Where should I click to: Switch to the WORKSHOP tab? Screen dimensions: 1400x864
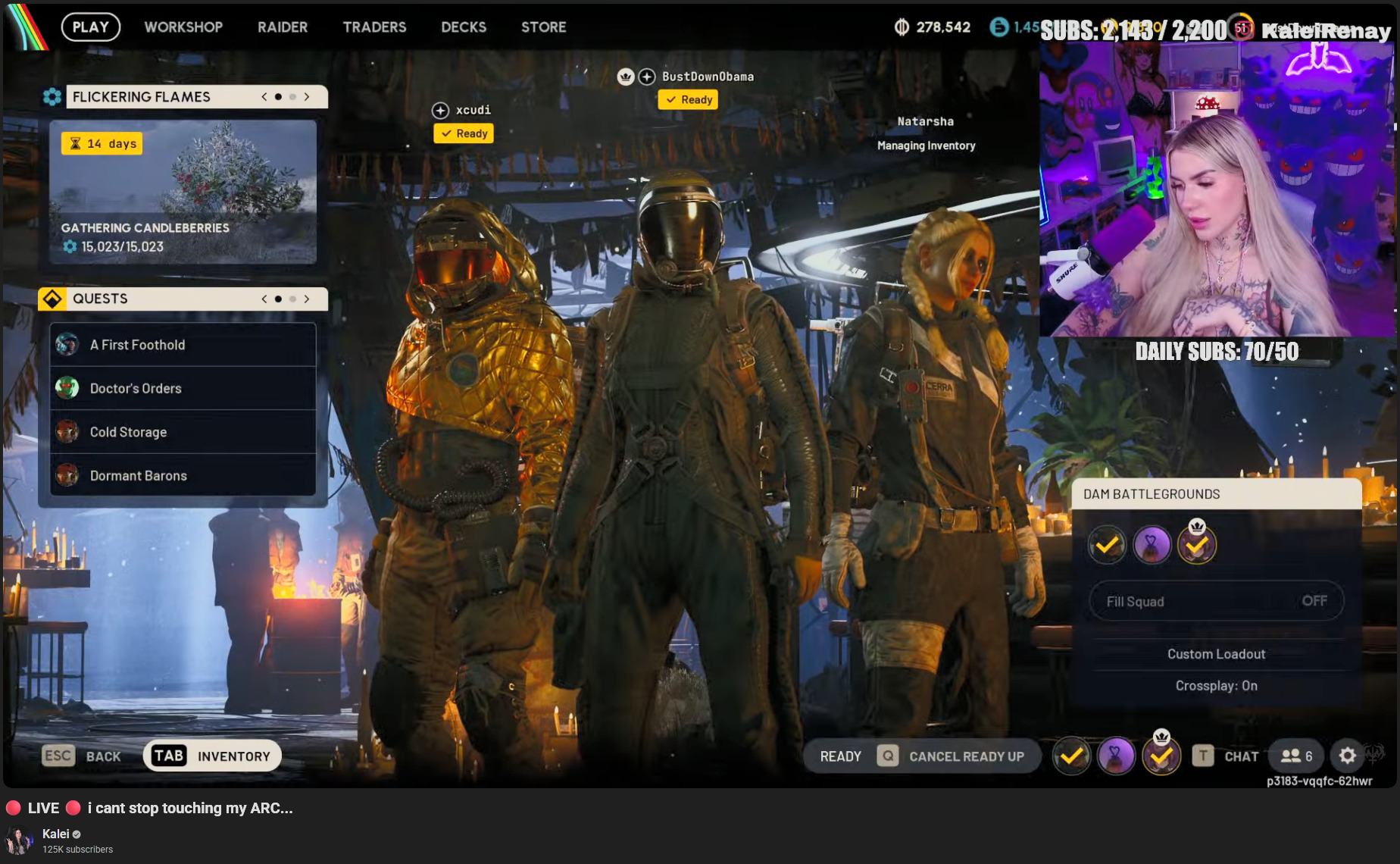point(183,27)
